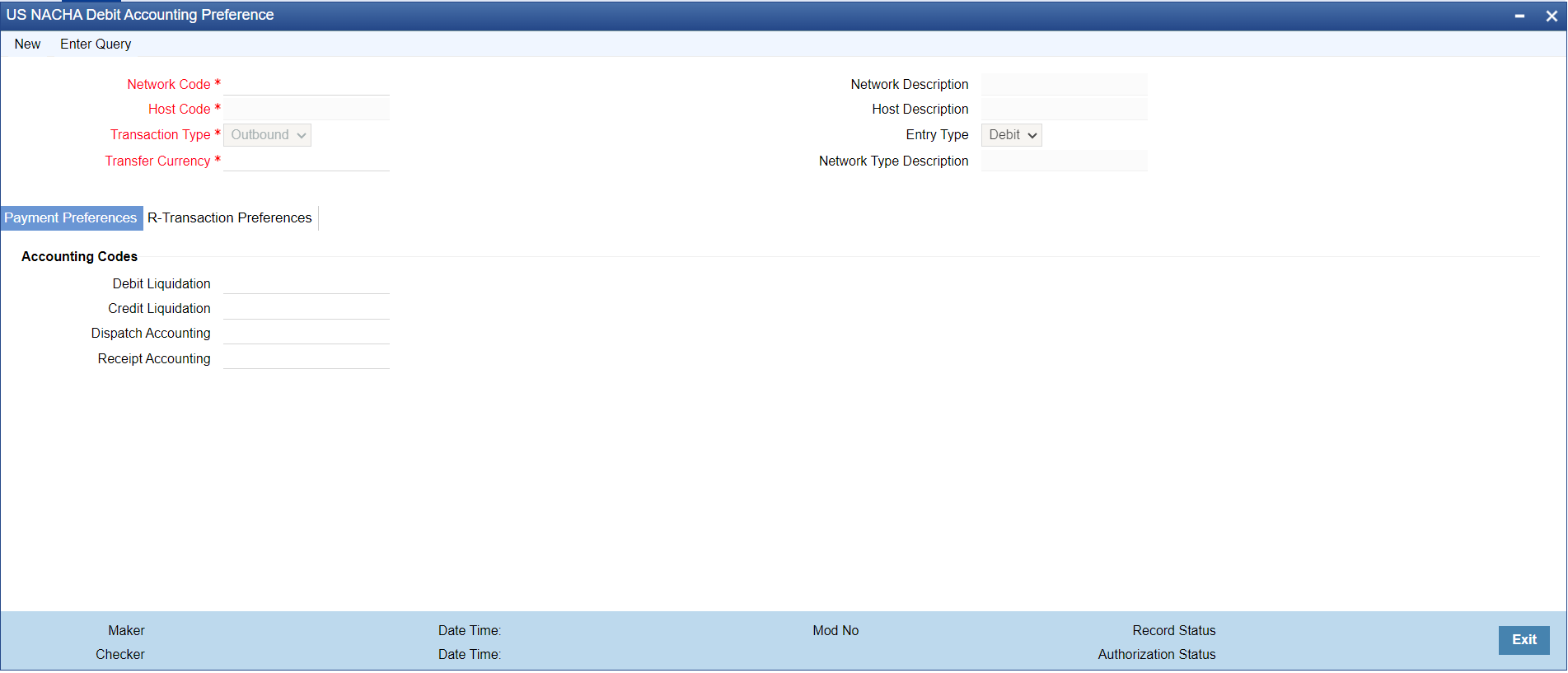Switch to R-Transaction Preferences tab
1568x673 pixels.
[x=230, y=217]
